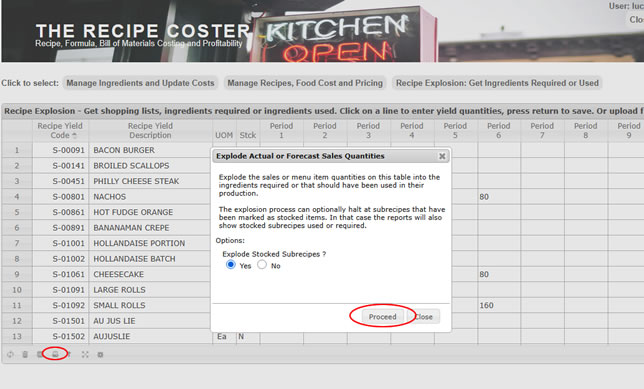Open Recipe Explosion: Get Ingredients Required or Used
Image resolution: width=644 pixels, height=389 pixels.
(497, 83)
